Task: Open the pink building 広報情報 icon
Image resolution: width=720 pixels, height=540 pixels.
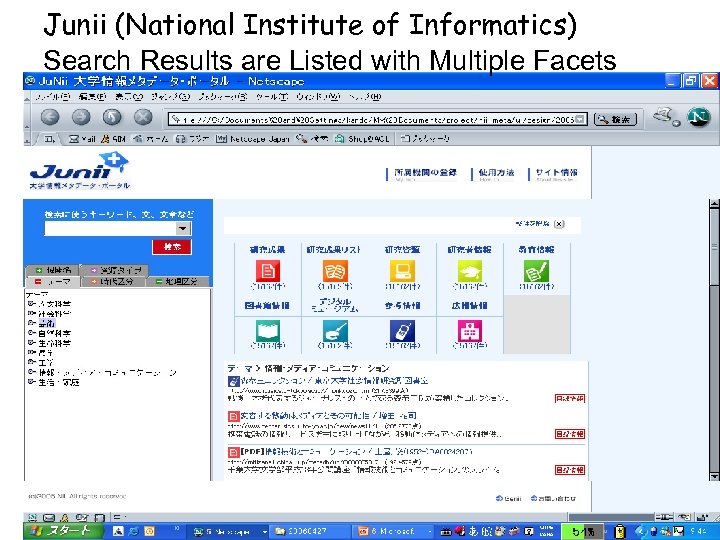Action: (x=469, y=331)
